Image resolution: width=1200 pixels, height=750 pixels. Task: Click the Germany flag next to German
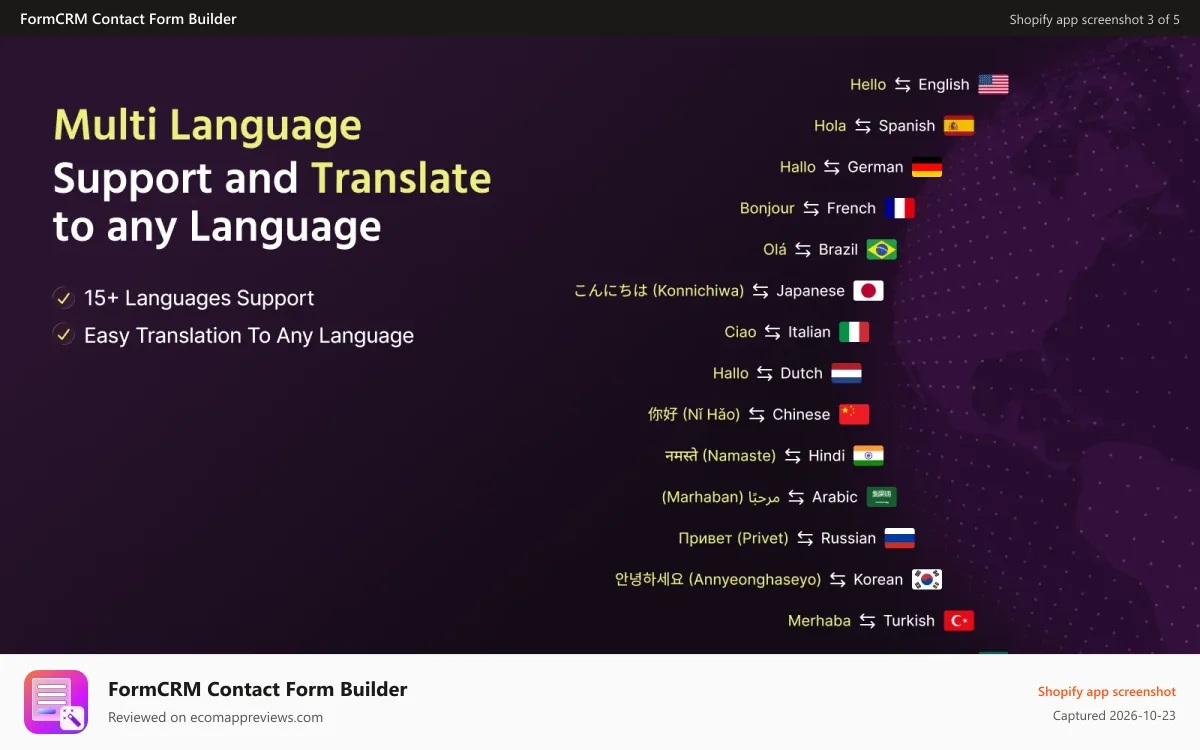pyautogui.click(x=927, y=167)
